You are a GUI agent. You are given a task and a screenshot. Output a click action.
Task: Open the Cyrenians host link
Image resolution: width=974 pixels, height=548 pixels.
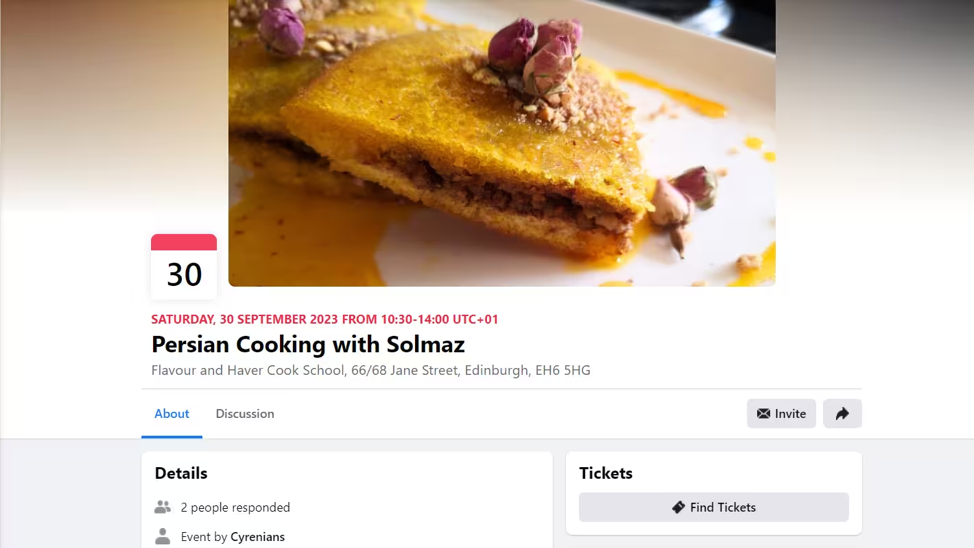[257, 537]
